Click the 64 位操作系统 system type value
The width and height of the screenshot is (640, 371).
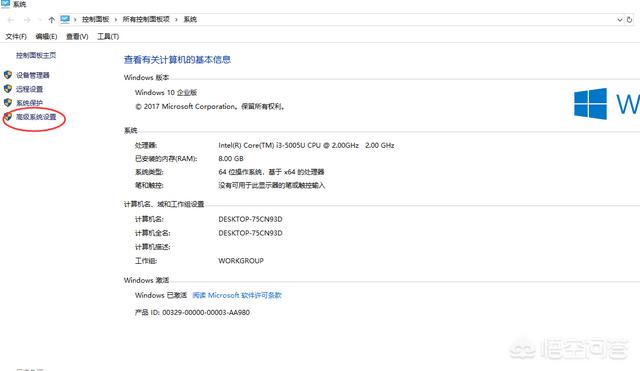pos(271,172)
